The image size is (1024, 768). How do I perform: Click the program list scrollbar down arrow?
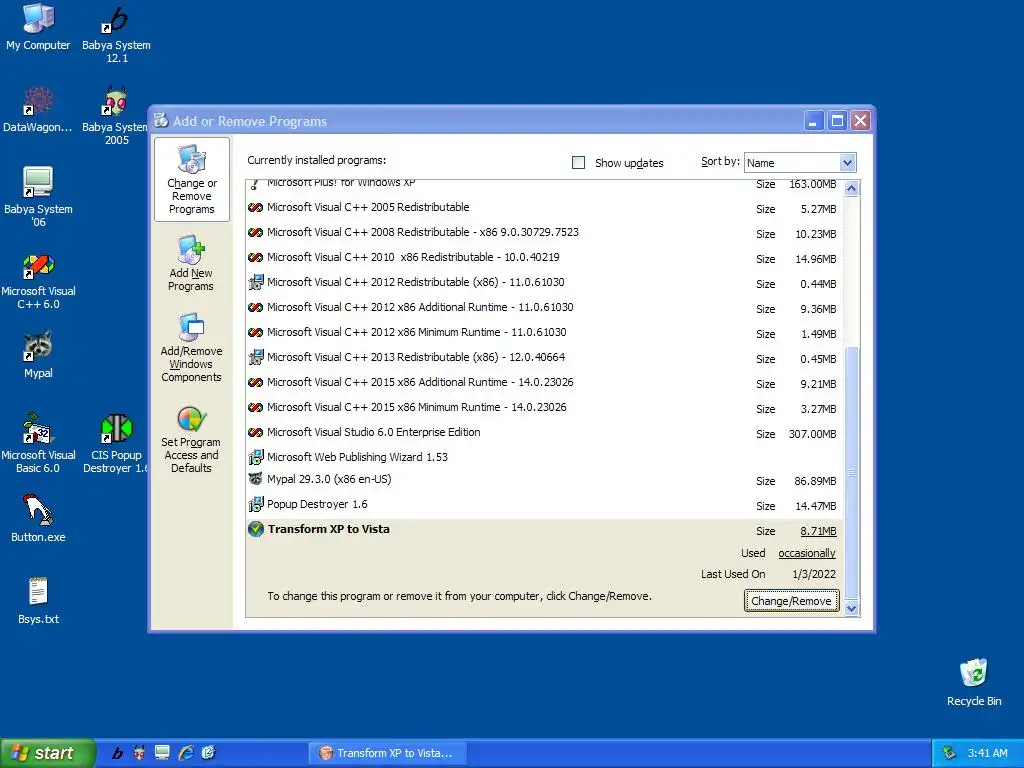[x=851, y=609]
